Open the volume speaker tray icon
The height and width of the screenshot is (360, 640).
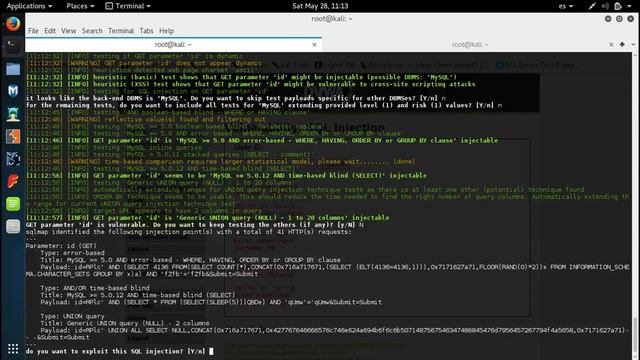tap(605, 6)
